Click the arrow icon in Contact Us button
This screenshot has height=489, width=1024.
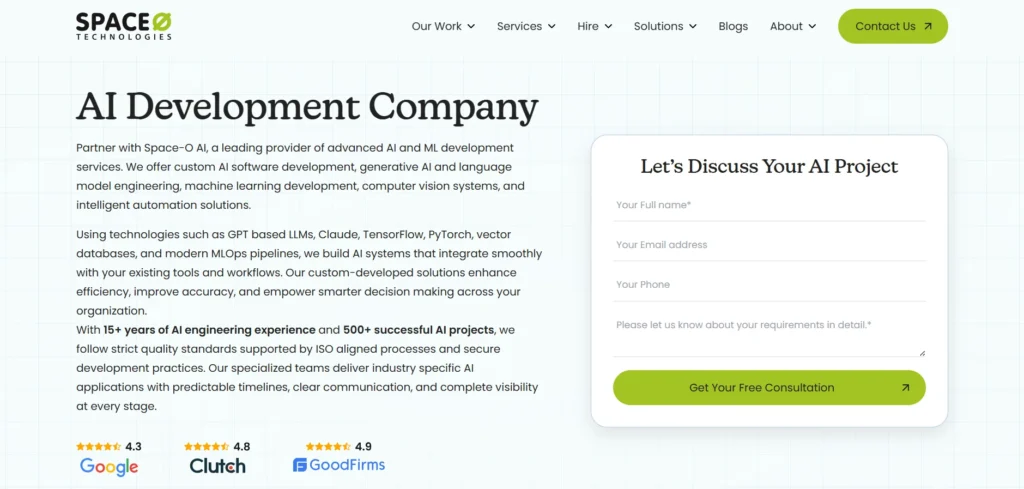tap(928, 27)
